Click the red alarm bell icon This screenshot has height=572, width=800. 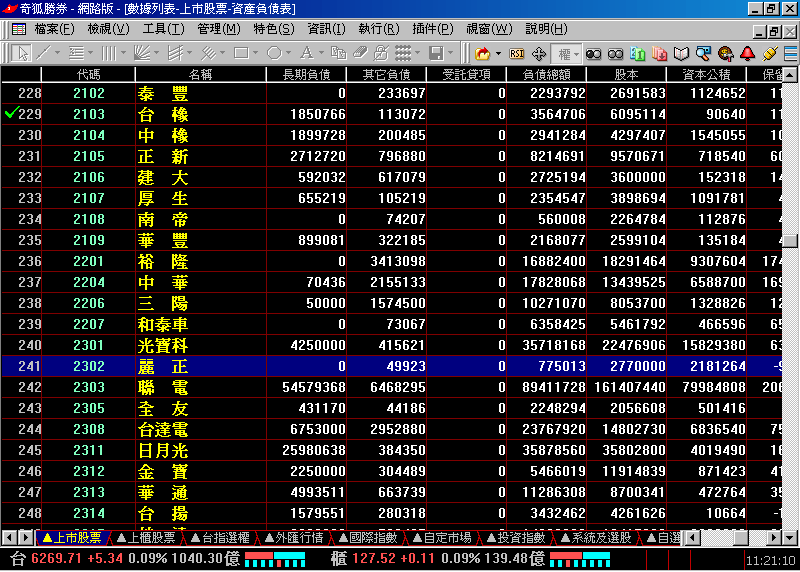747,54
